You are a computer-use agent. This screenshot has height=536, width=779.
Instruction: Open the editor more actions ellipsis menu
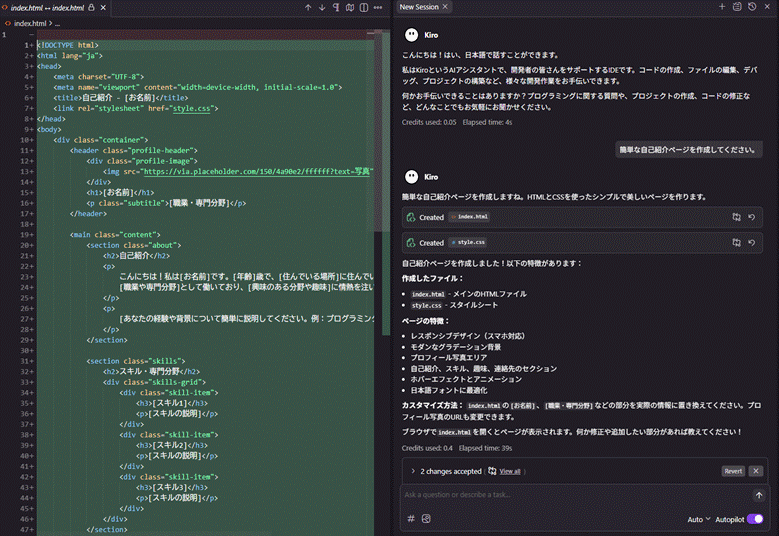tap(377, 8)
